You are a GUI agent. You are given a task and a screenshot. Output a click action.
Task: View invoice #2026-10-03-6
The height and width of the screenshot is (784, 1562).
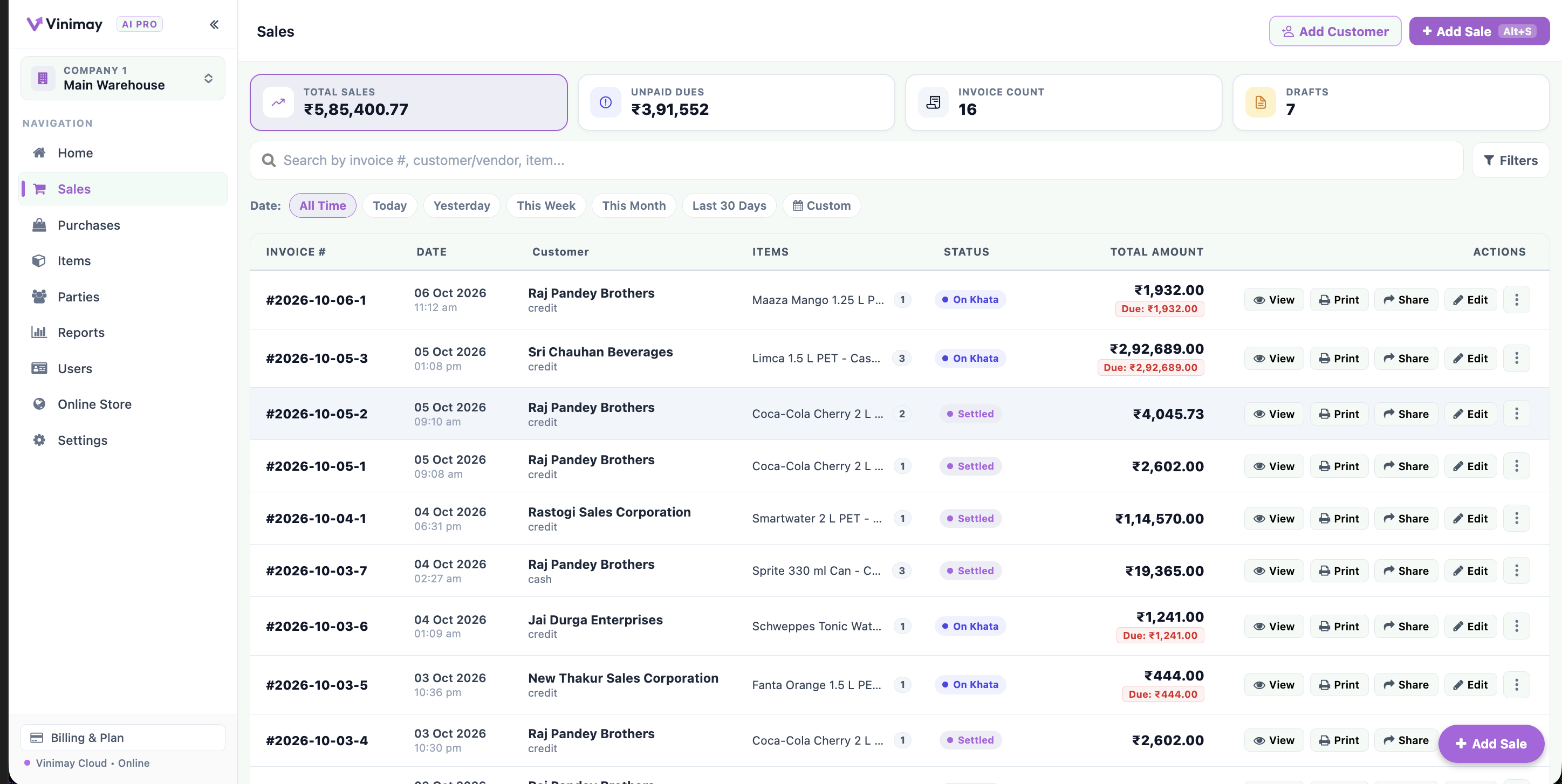pyautogui.click(x=1274, y=627)
